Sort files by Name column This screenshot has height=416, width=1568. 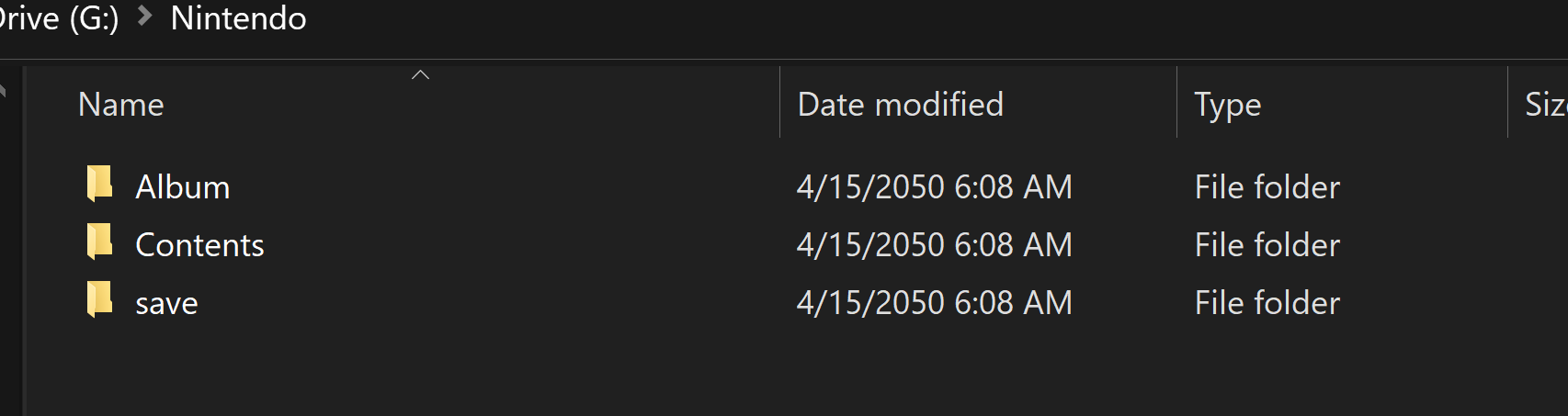click(x=120, y=105)
